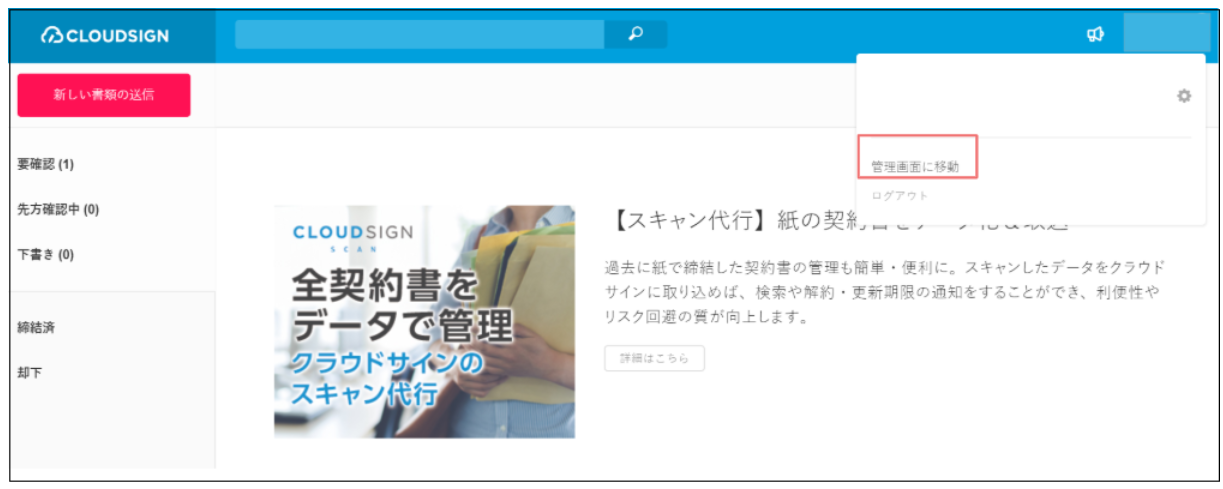Click ログアウト in account menu
Viewport: 1223px width, 489px height.
tap(900, 196)
